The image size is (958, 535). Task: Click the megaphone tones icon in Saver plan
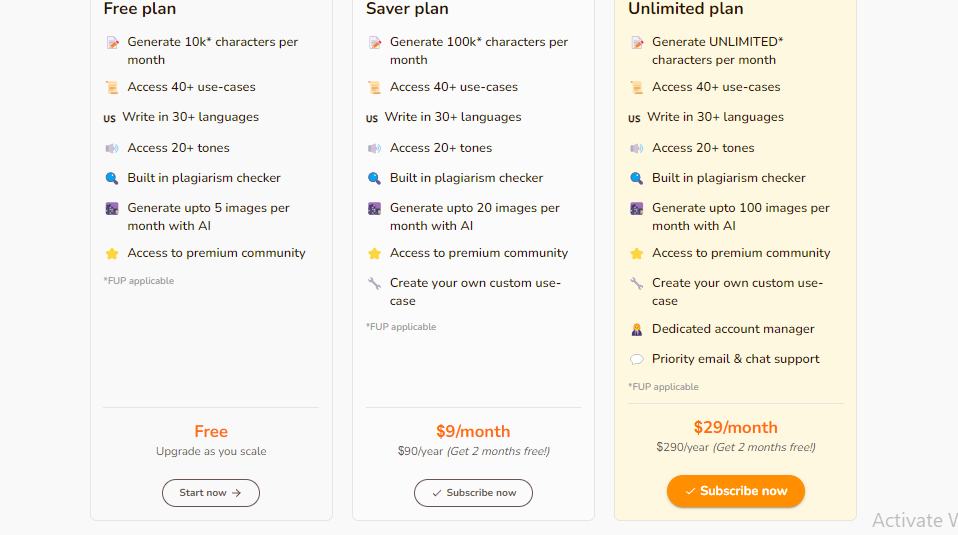click(x=375, y=148)
